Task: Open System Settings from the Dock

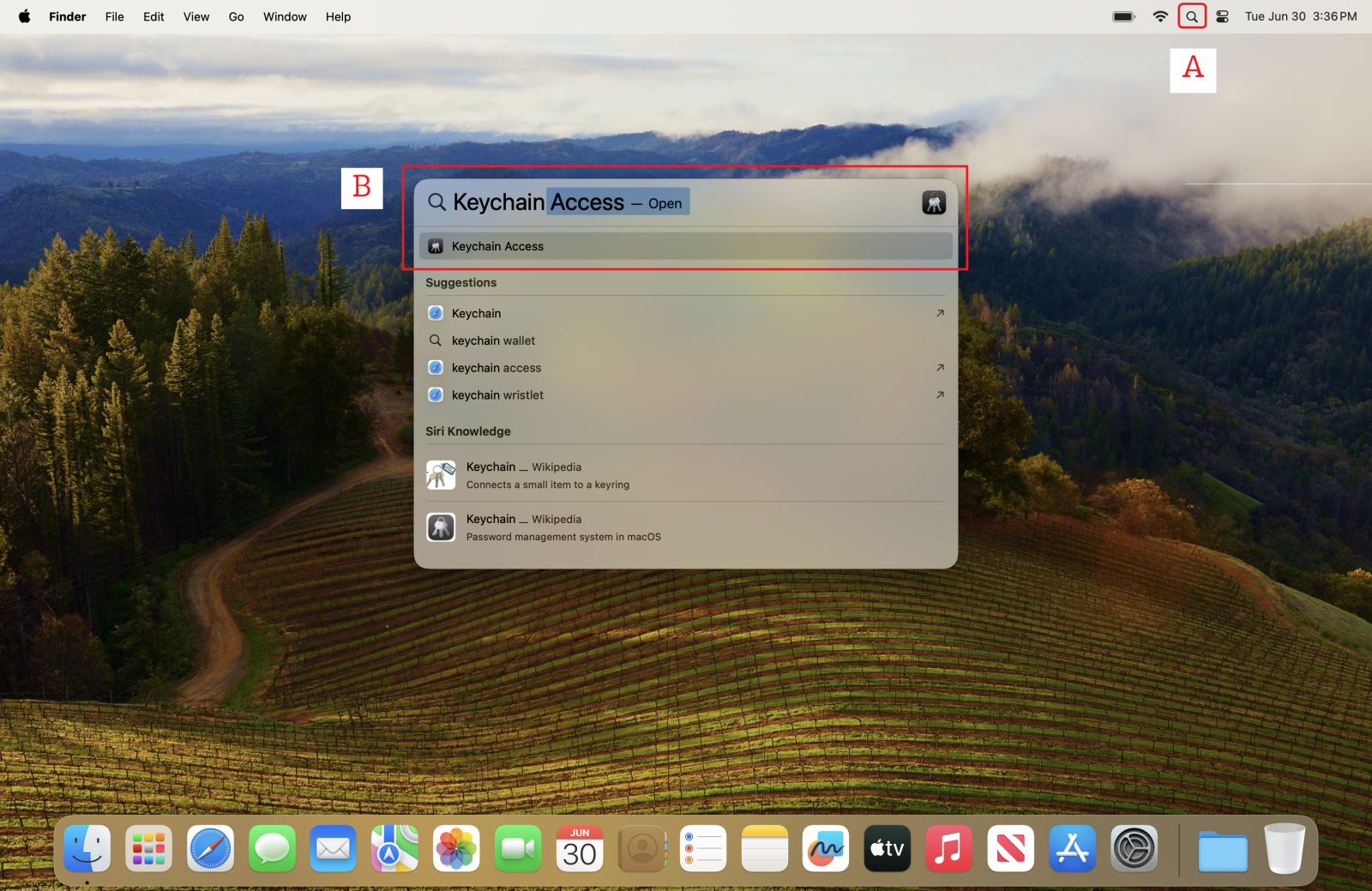Action: click(1134, 849)
